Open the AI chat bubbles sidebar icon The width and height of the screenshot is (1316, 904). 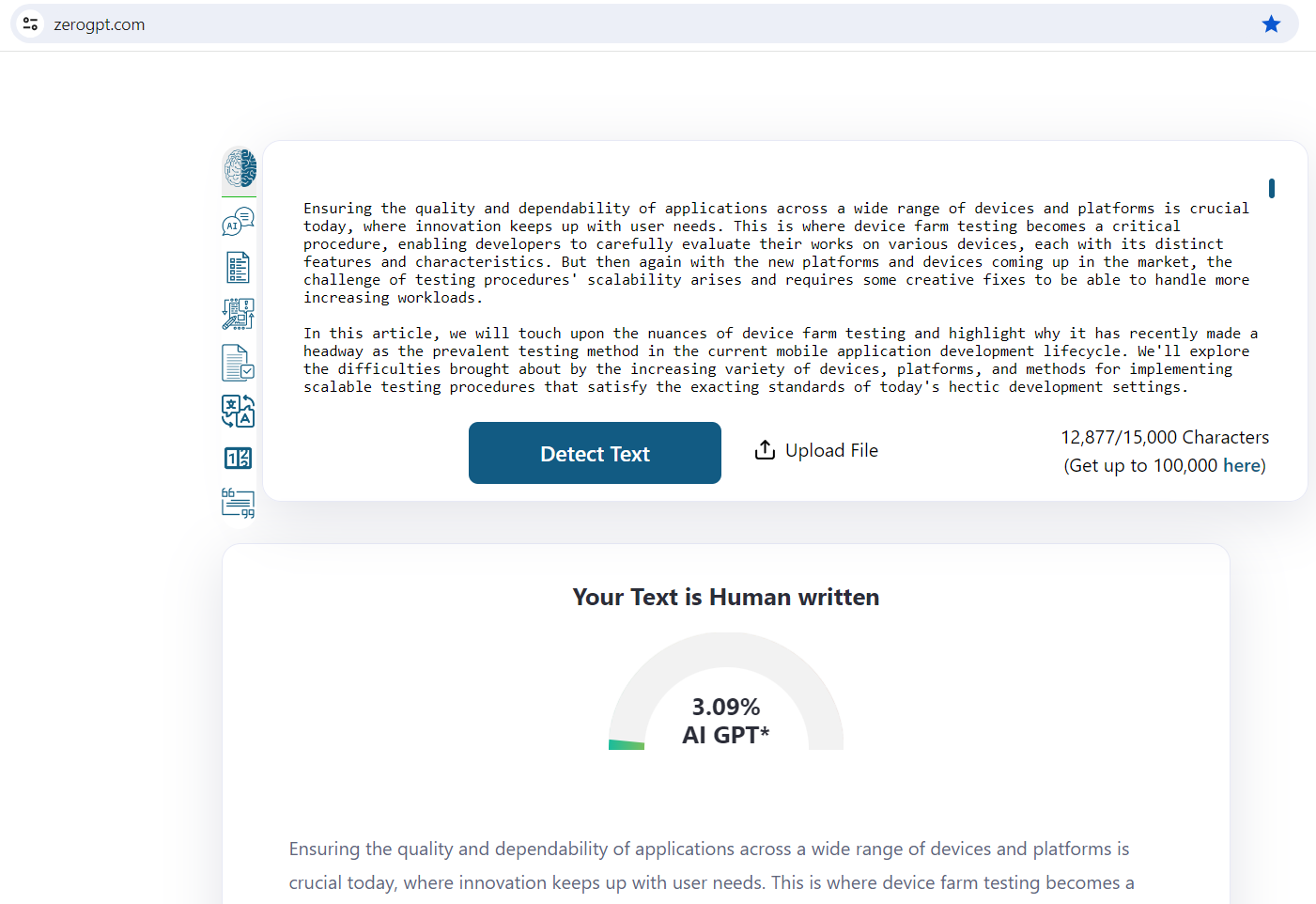(239, 222)
